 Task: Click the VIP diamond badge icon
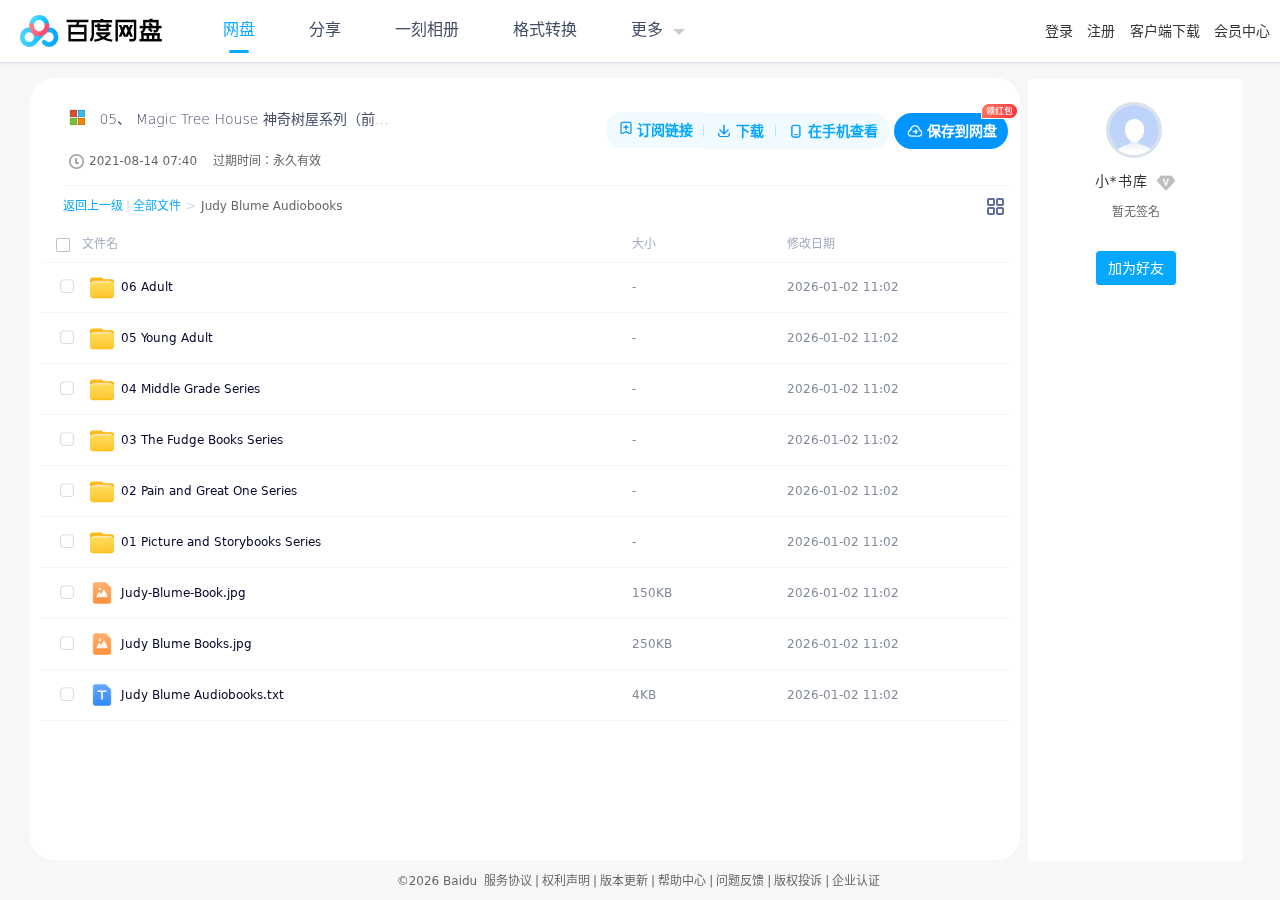coord(1166,182)
